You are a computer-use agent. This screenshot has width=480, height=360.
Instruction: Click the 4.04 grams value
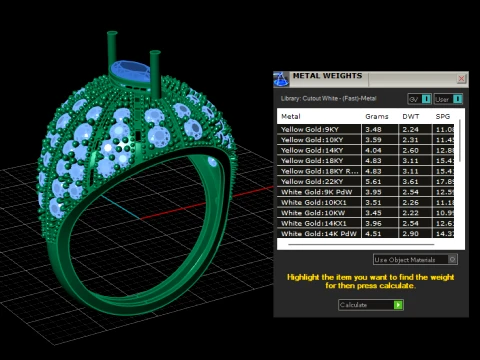[x=373, y=150]
